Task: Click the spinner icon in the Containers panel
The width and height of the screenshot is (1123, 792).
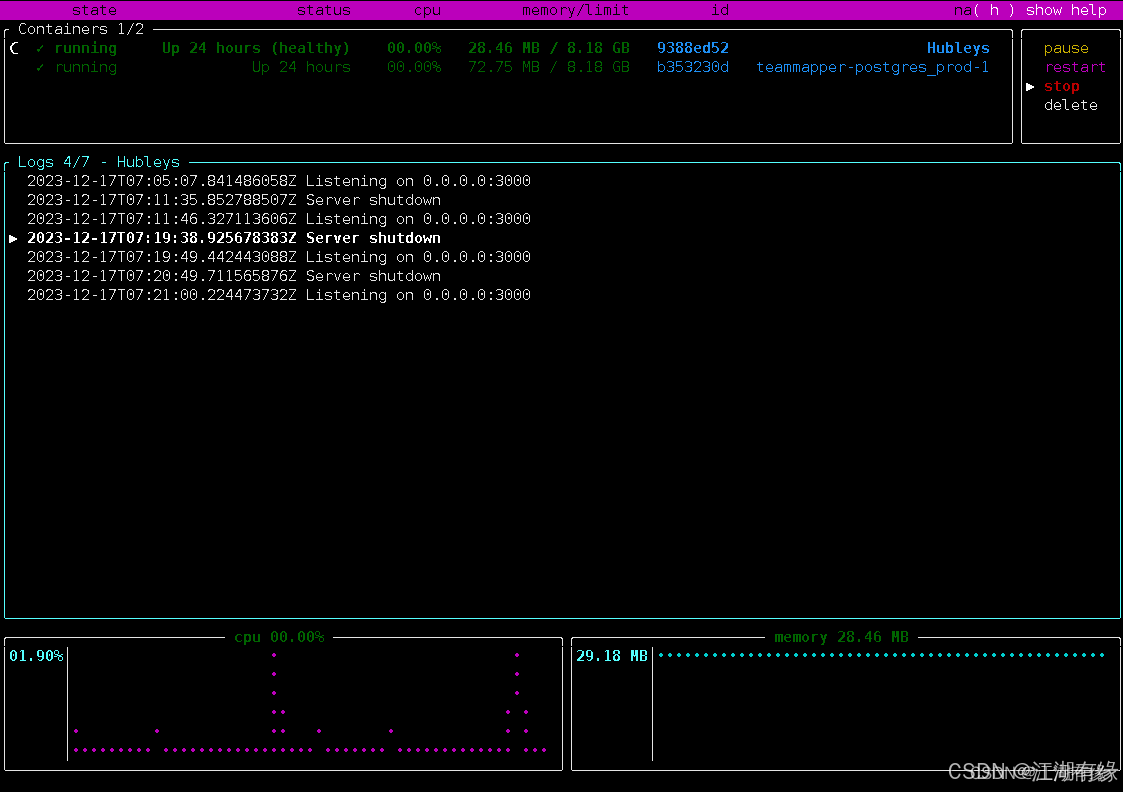Action: pyautogui.click(x=14, y=49)
